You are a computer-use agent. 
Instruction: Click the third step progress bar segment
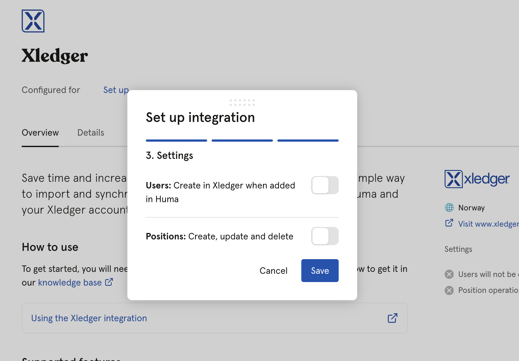tap(308, 140)
